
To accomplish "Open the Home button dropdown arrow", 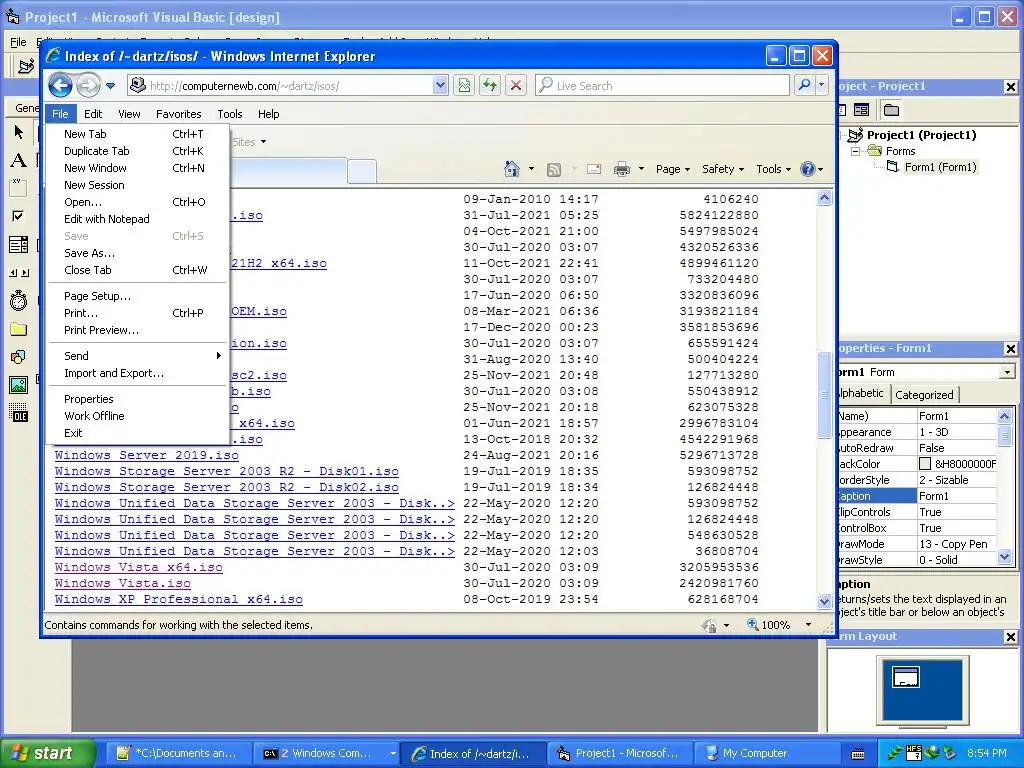I will coord(531,169).
